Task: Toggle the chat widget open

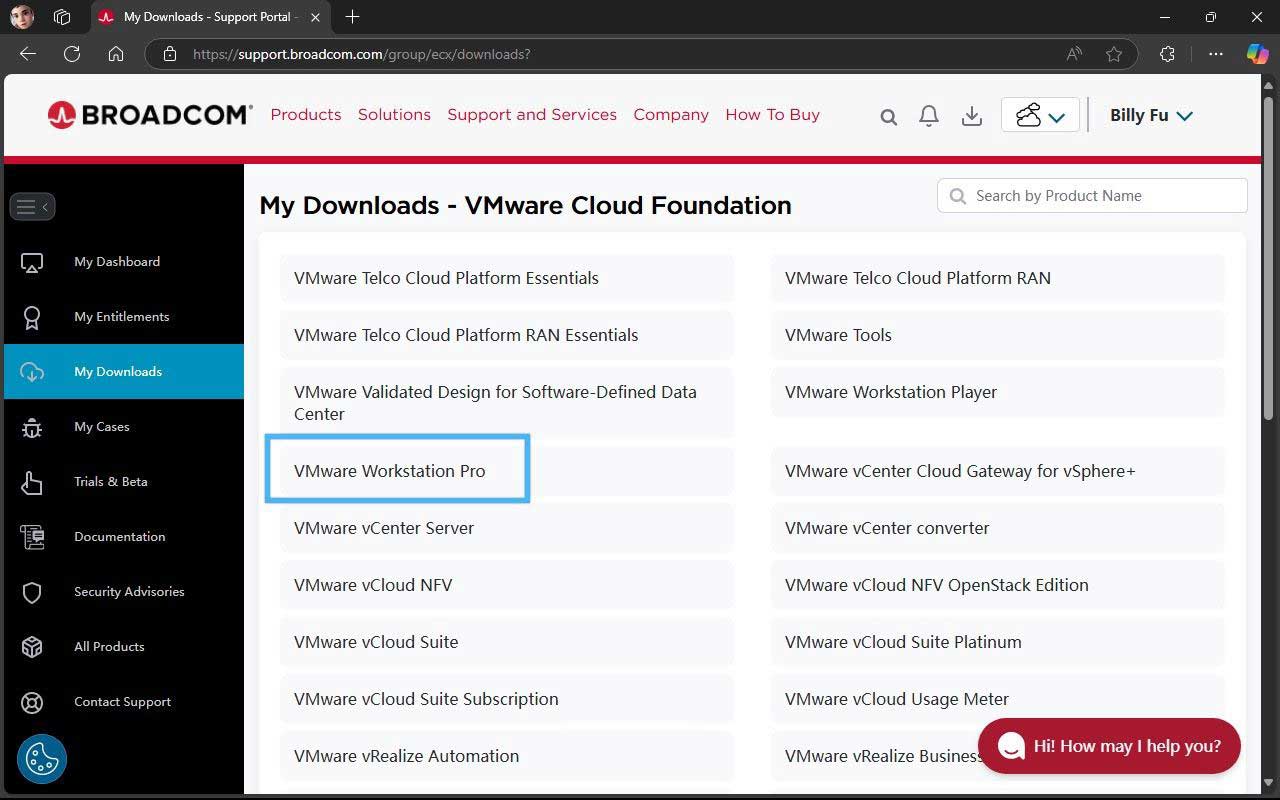Action: click(x=1108, y=746)
